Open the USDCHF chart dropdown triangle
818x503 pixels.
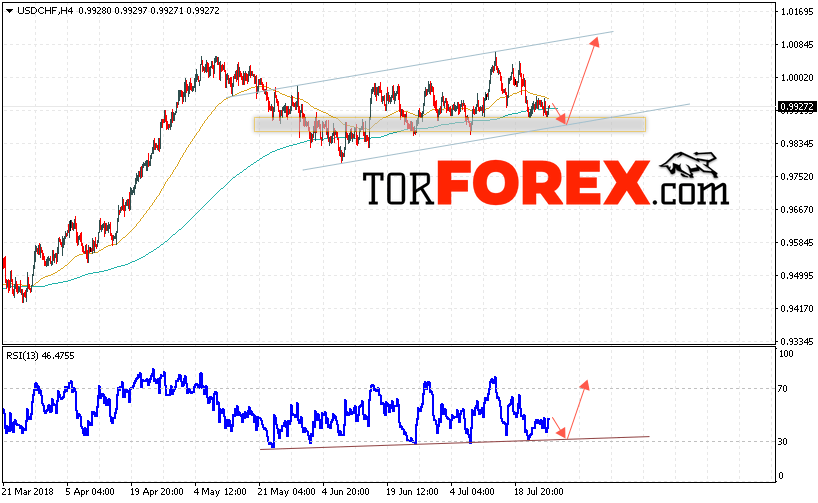pos(9,11)
